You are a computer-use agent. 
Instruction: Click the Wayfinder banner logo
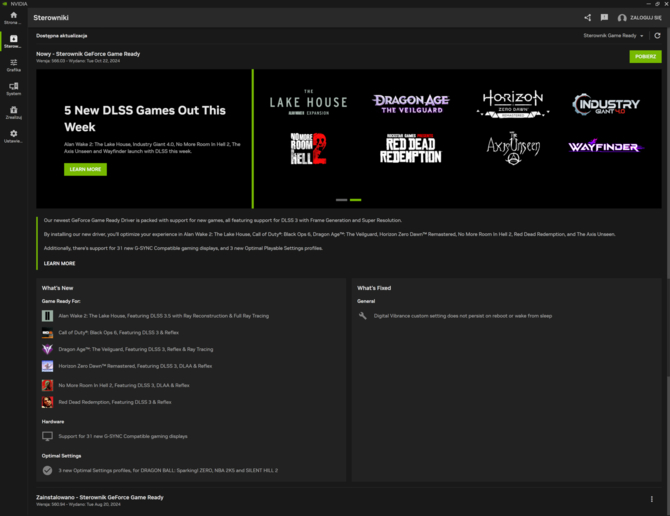pos(606,146)
